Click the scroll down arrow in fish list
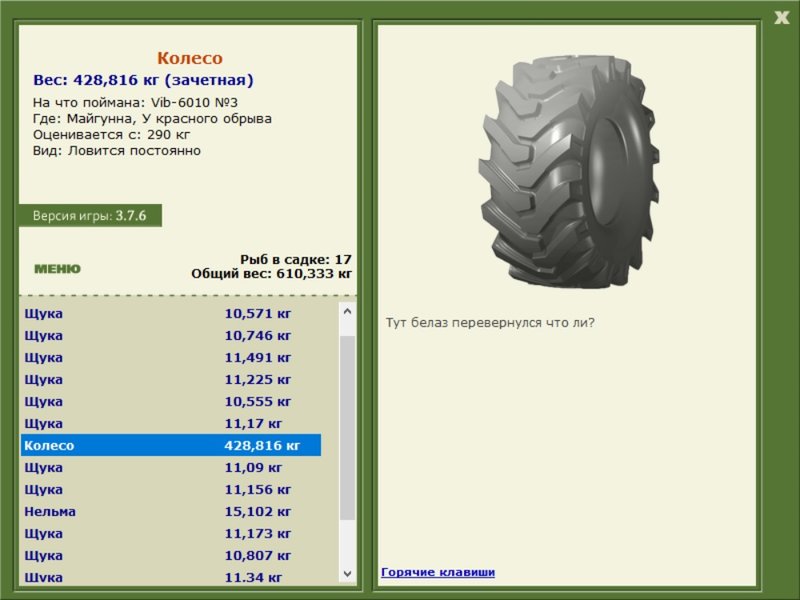 (347, 573)
